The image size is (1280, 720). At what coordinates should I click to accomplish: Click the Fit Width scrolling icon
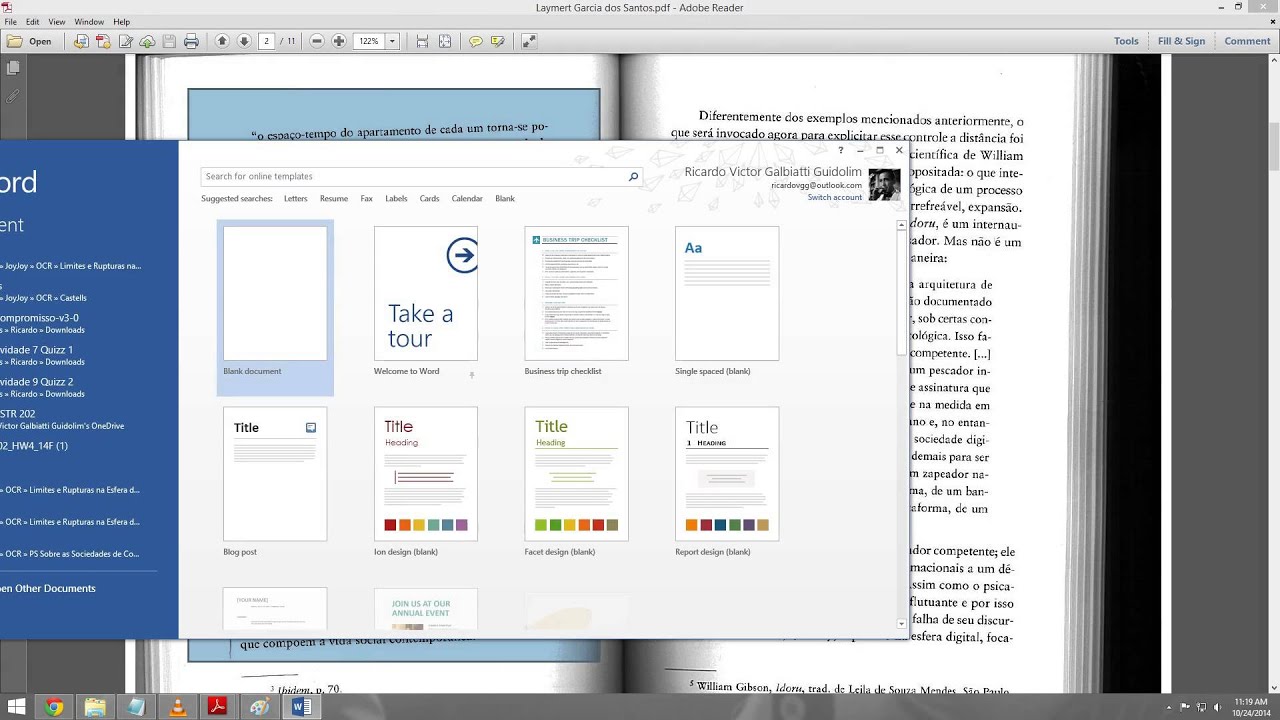pyautogui.click(x=422, y=41)
